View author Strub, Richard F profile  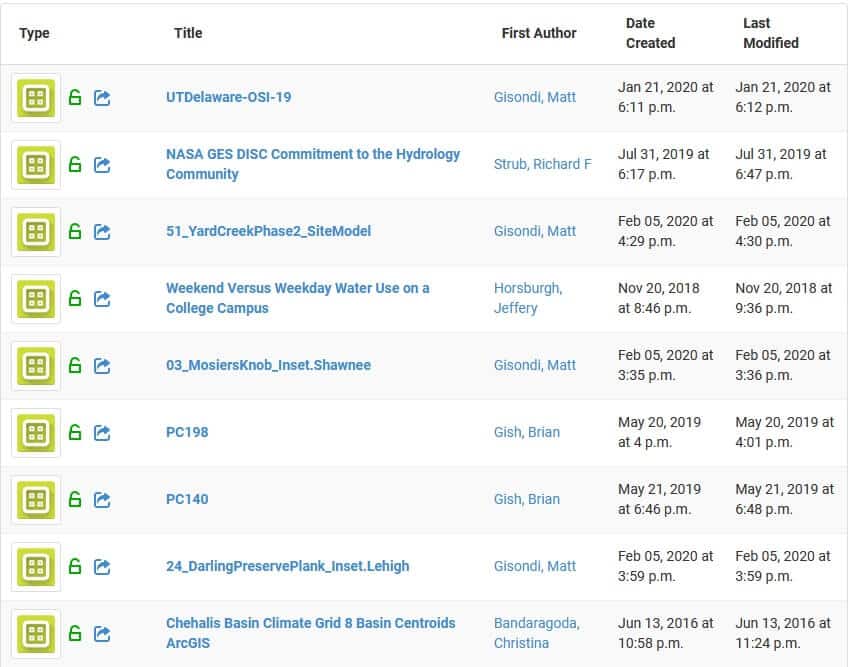(543, 164)
